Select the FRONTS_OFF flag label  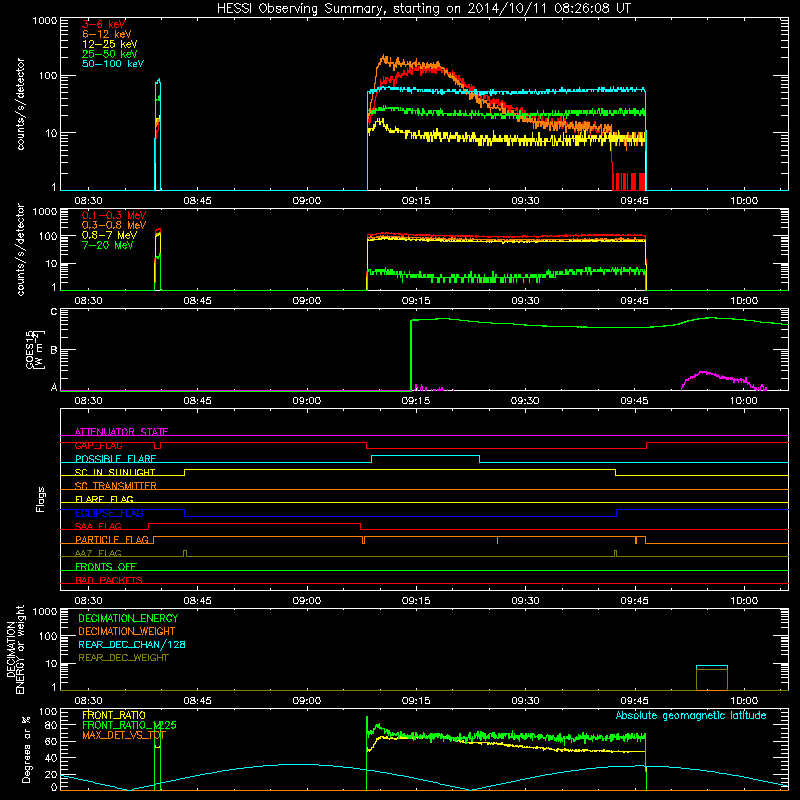pyautogui.click(x=106, y=566)
